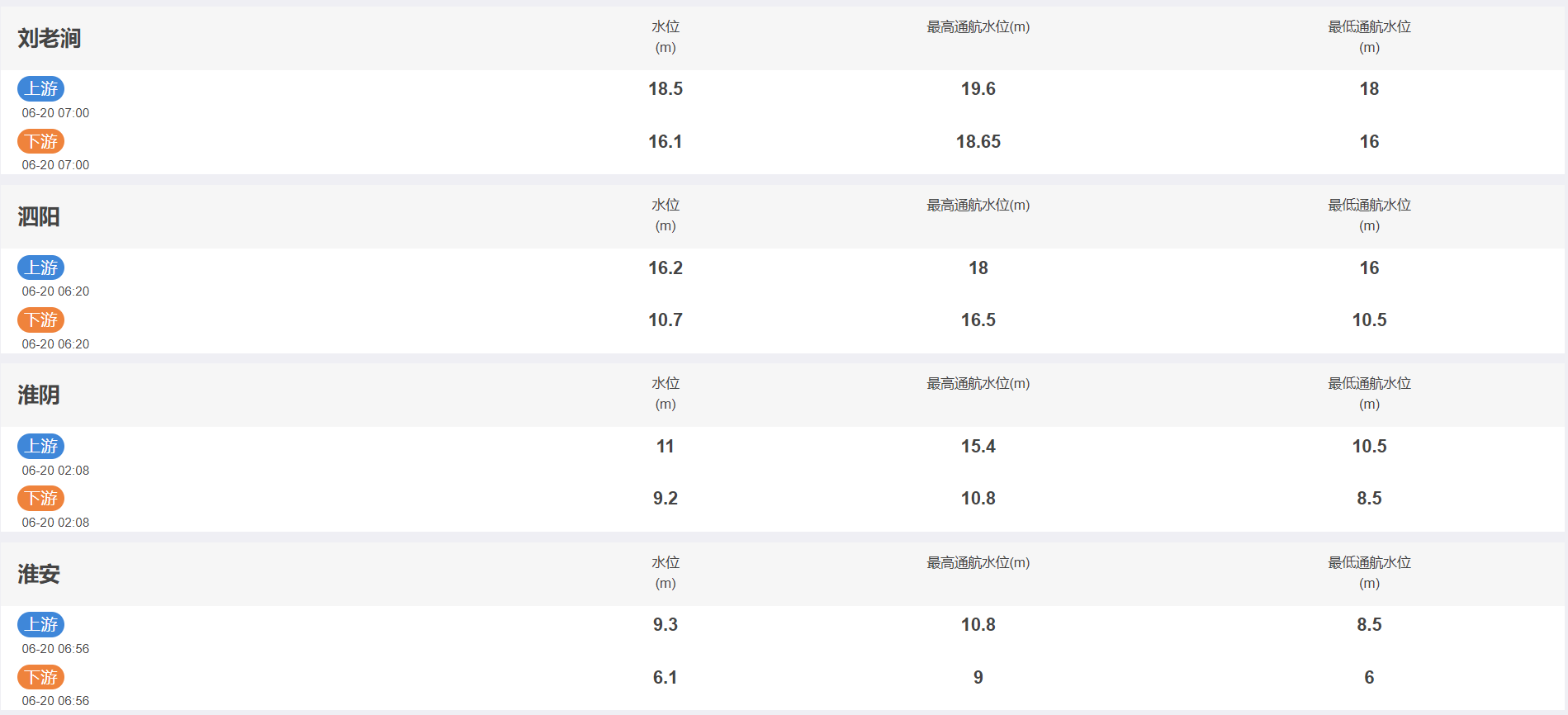Select the 淮安 上游 blue badge
This screenshot has height=715, width=1568.
click(x=40, y=624)
